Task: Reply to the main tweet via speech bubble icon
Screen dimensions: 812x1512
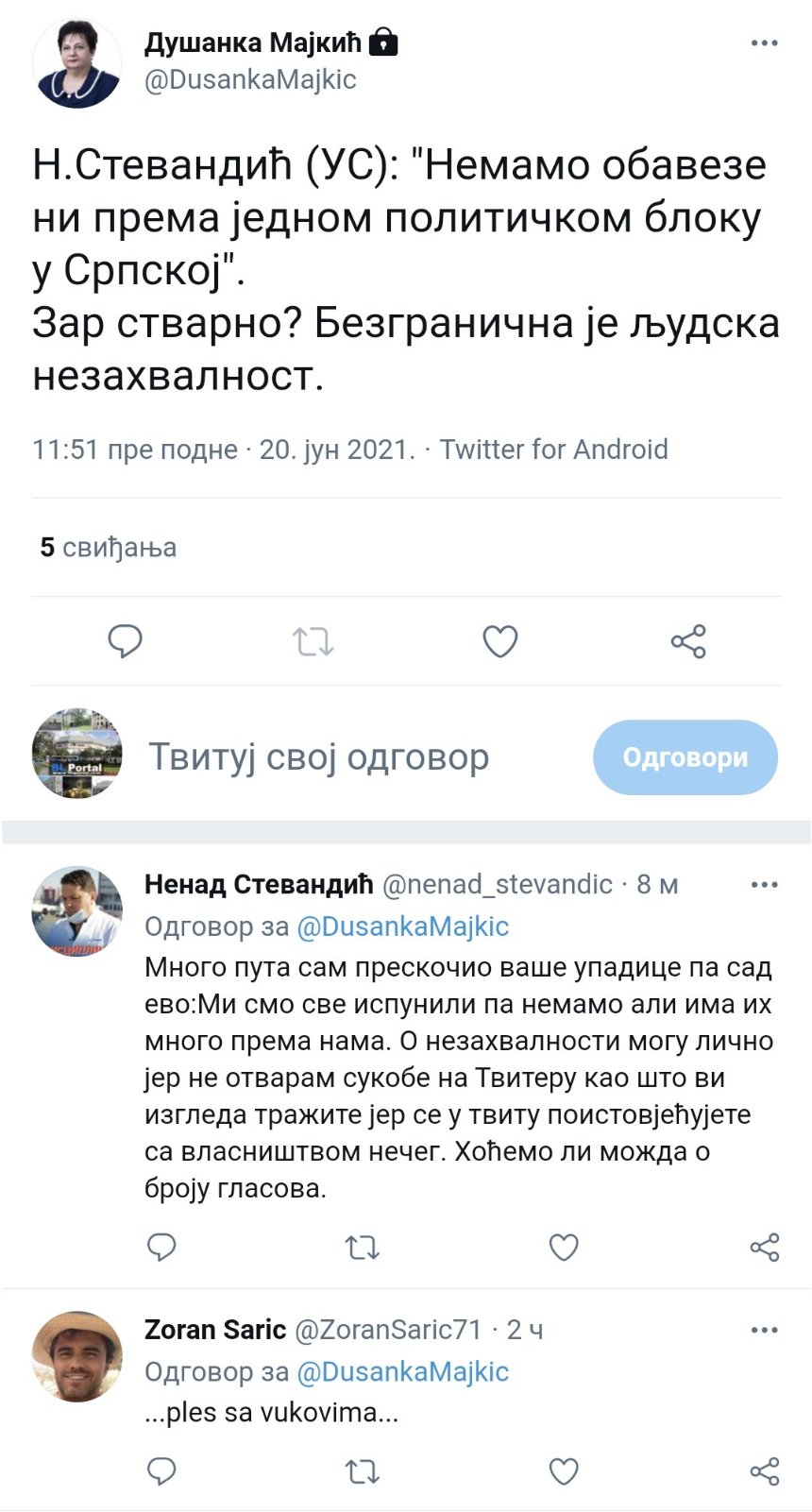Action: click(x=125, y=641)
